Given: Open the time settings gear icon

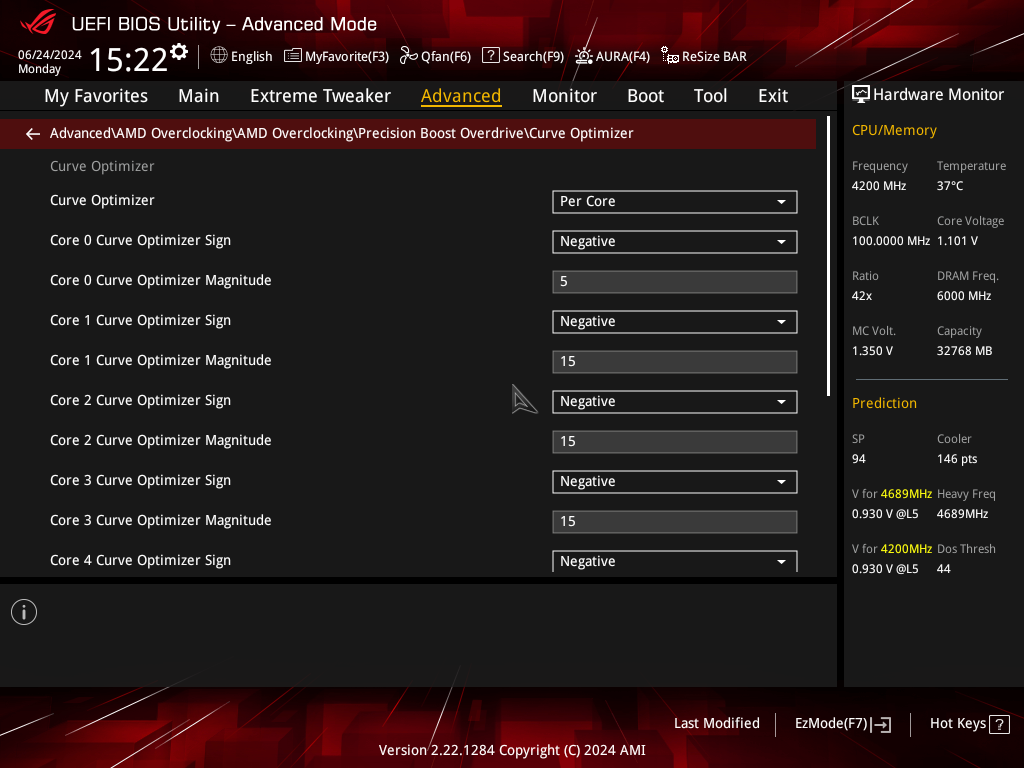Looking at the screenshot, I should (179, 52).
